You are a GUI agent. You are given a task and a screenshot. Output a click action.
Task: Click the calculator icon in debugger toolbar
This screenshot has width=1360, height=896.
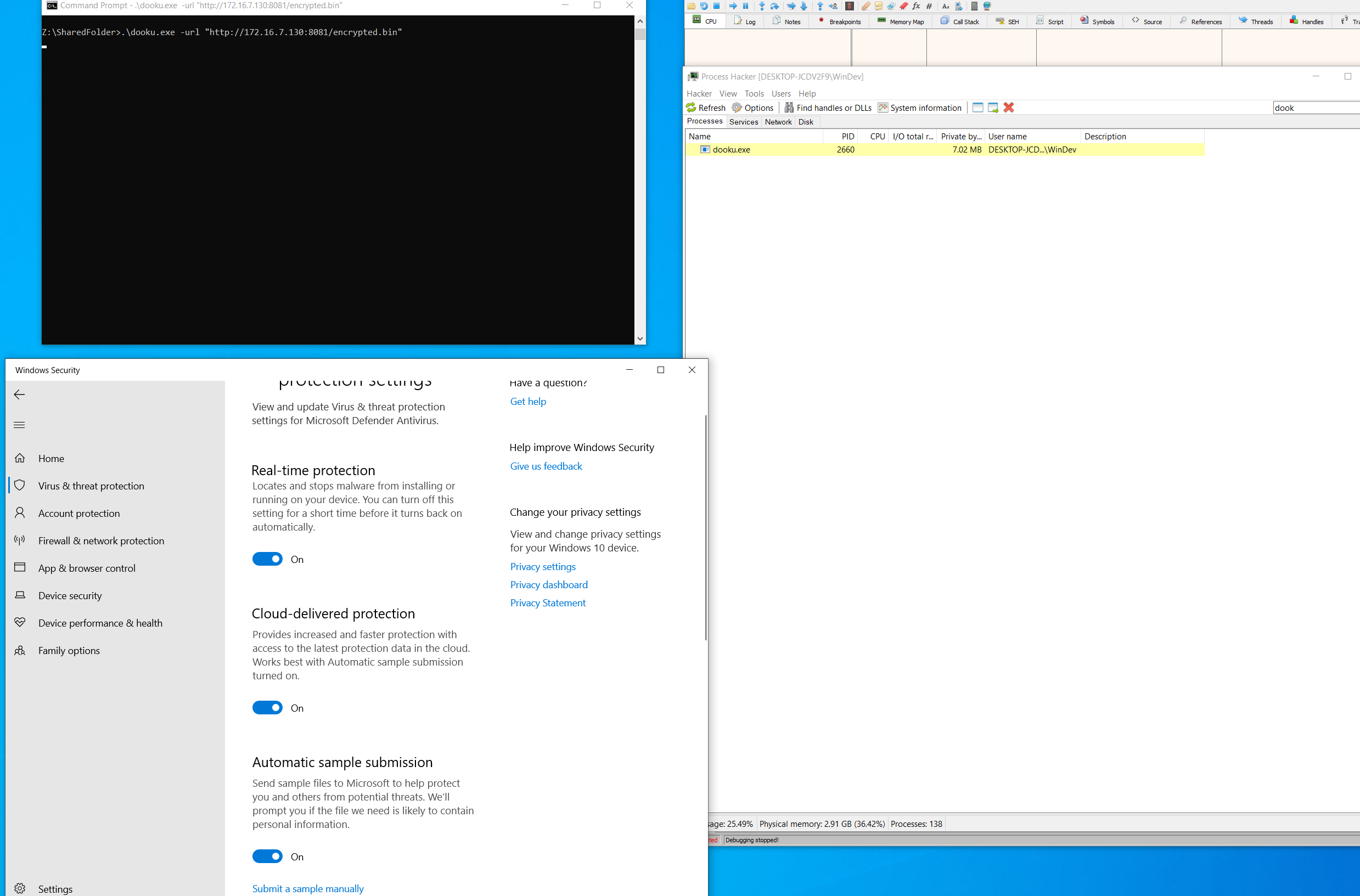[x=974, y=5]
